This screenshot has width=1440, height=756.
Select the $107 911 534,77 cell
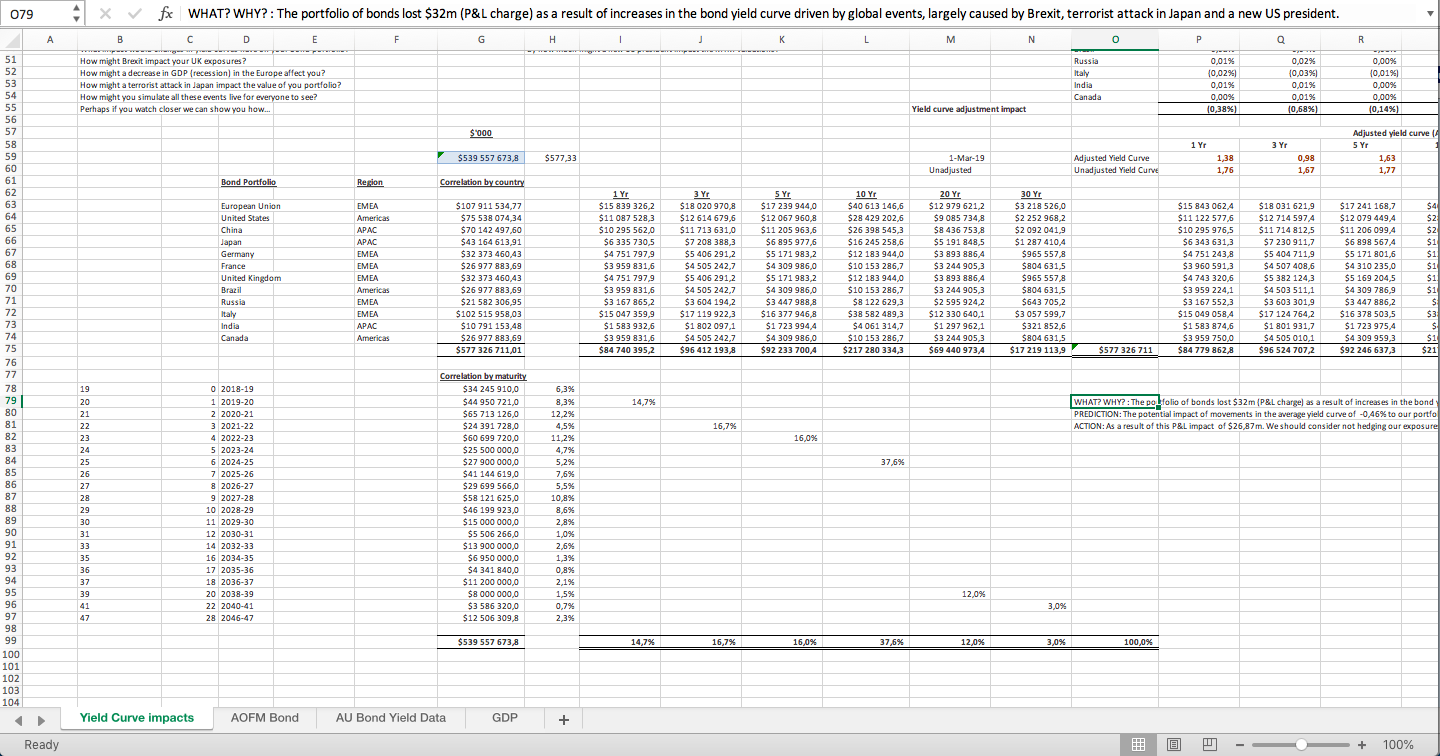(482, 206)
